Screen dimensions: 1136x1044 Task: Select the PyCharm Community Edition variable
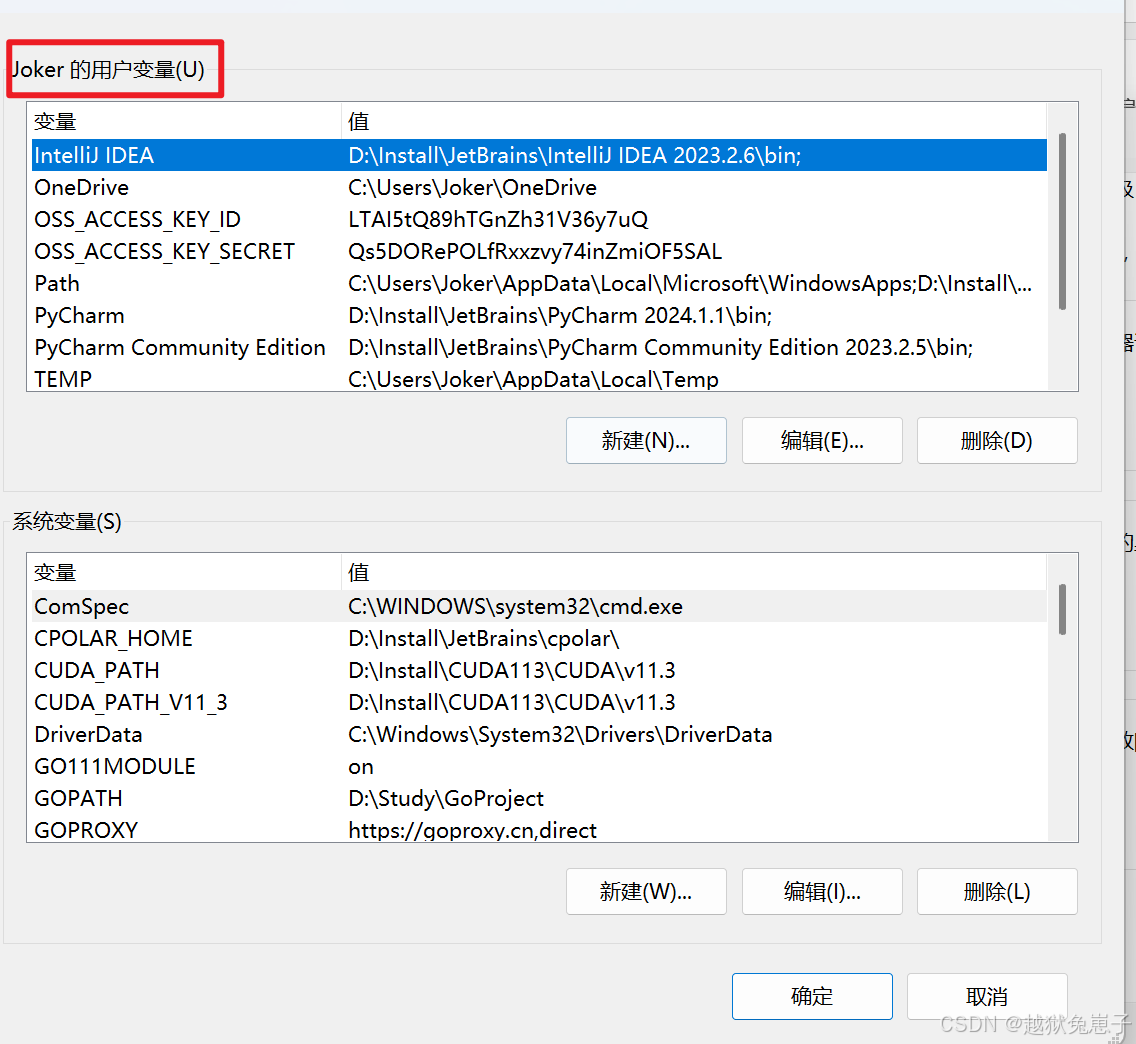pos(539,347)
